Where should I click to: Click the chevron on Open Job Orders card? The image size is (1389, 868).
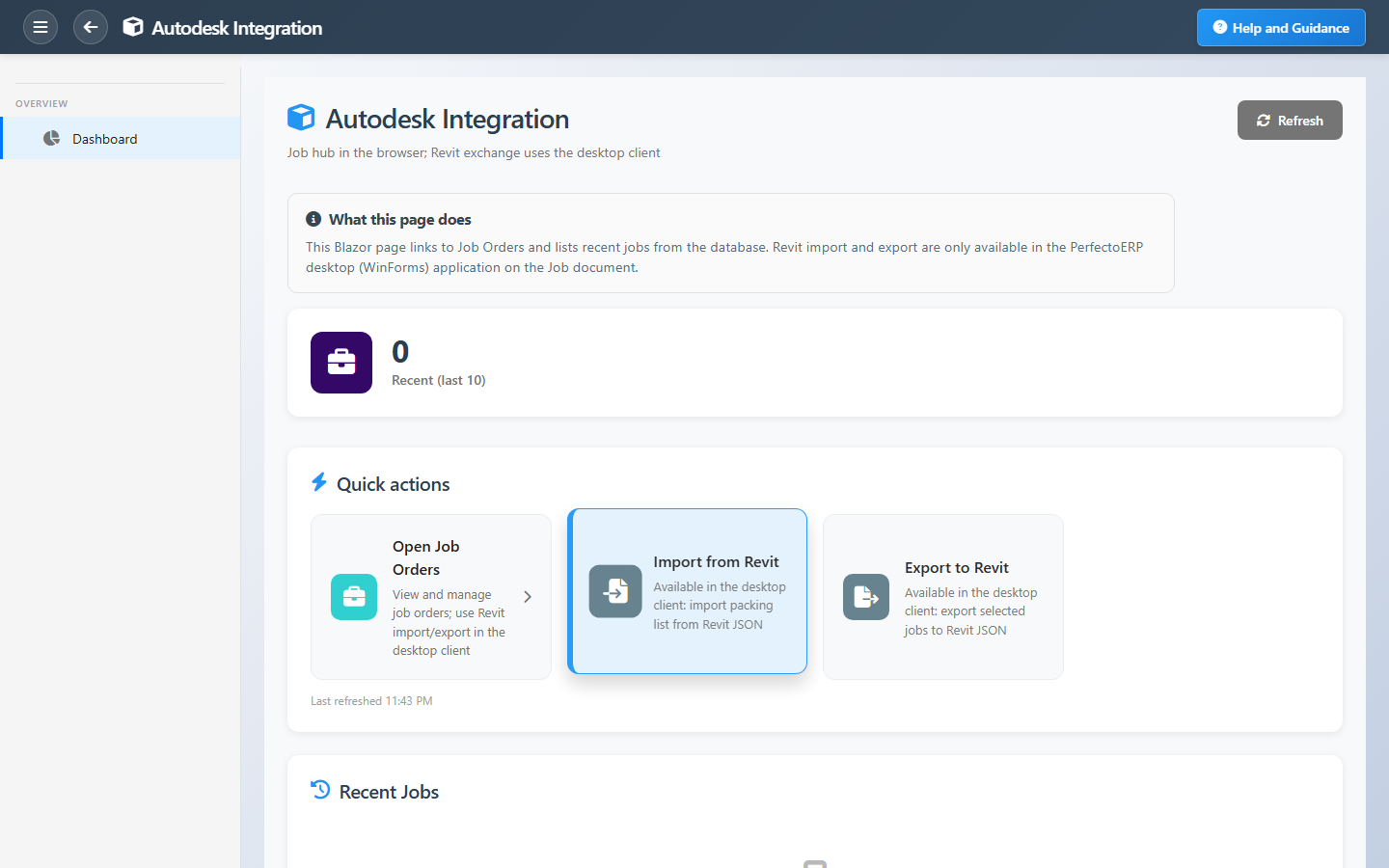pyautogui.click(x=528, y=597)
